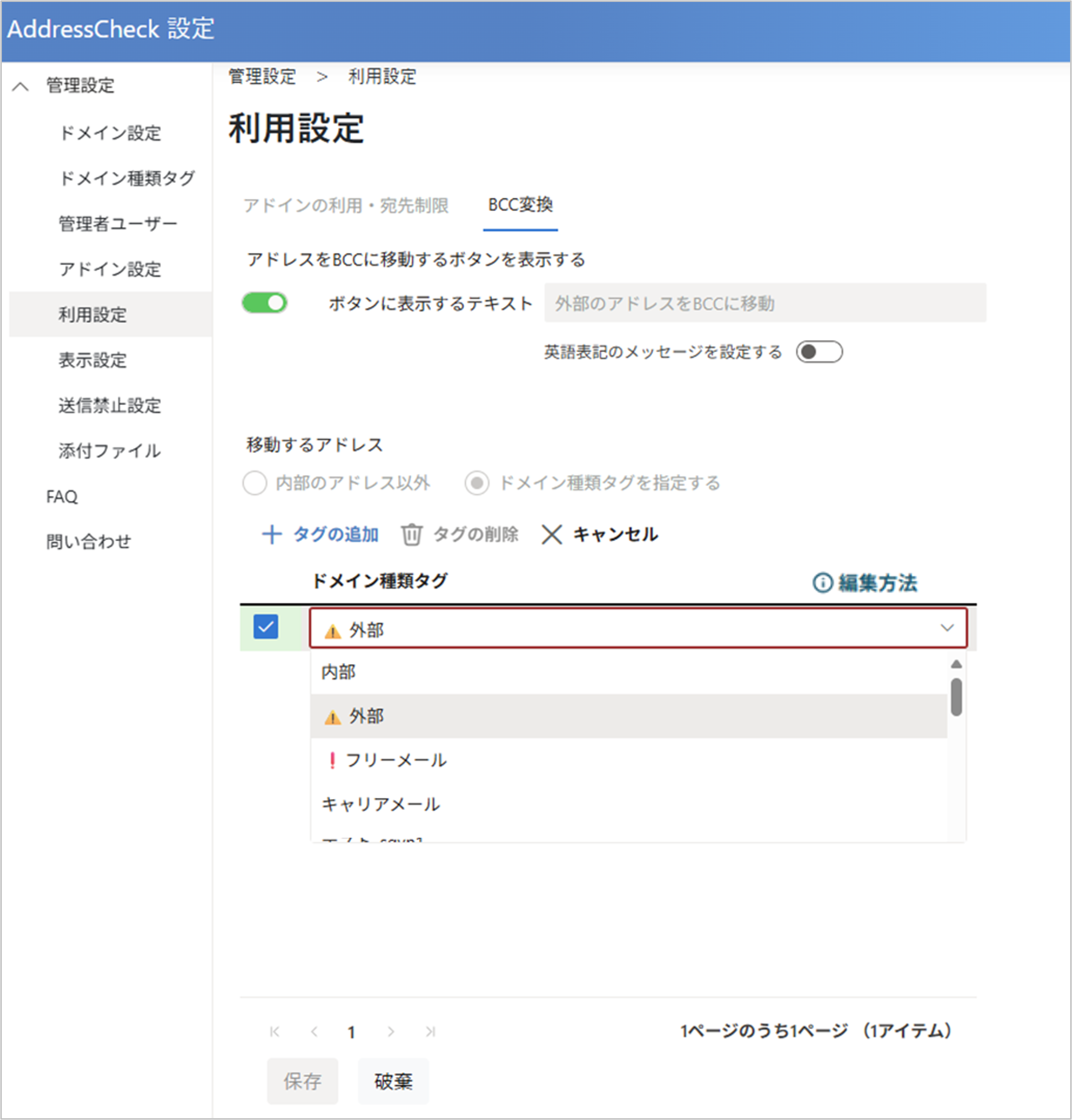
Task: Switch to アドインの利用・宛先制限 tab
Action: pos(346,206)
